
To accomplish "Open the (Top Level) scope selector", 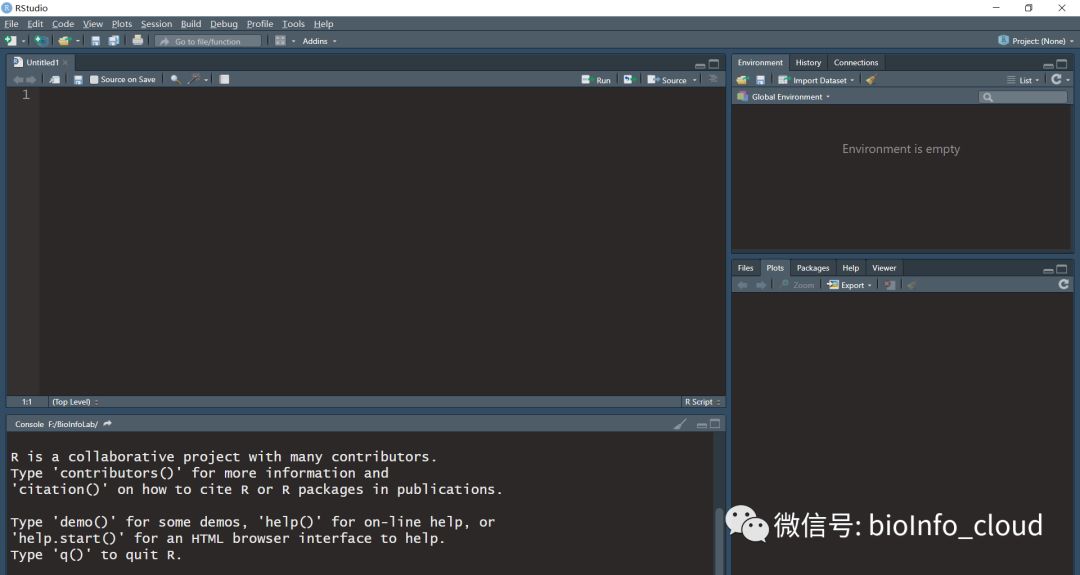I will click(75, 402).
